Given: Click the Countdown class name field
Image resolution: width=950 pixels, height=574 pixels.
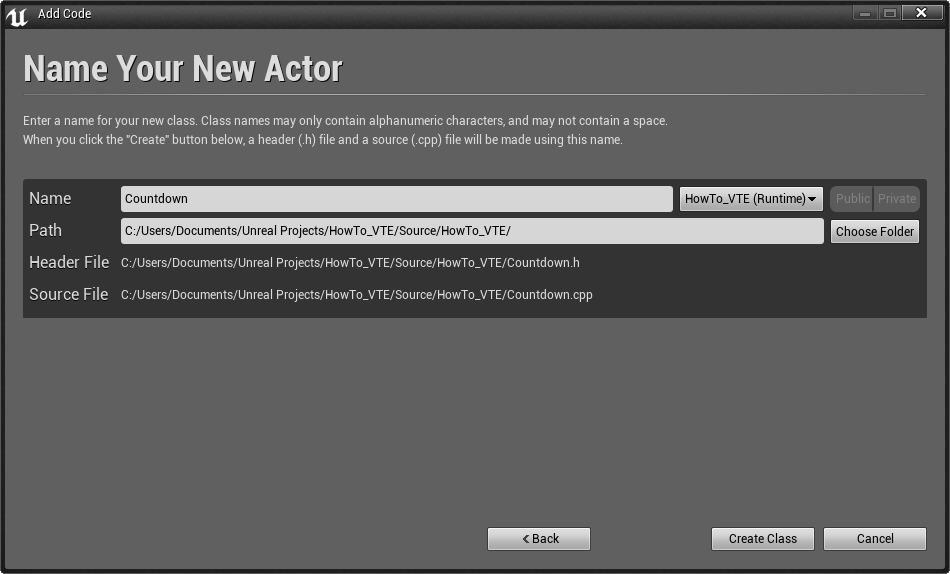Looking at the screenshot, I should click(397, 199).
